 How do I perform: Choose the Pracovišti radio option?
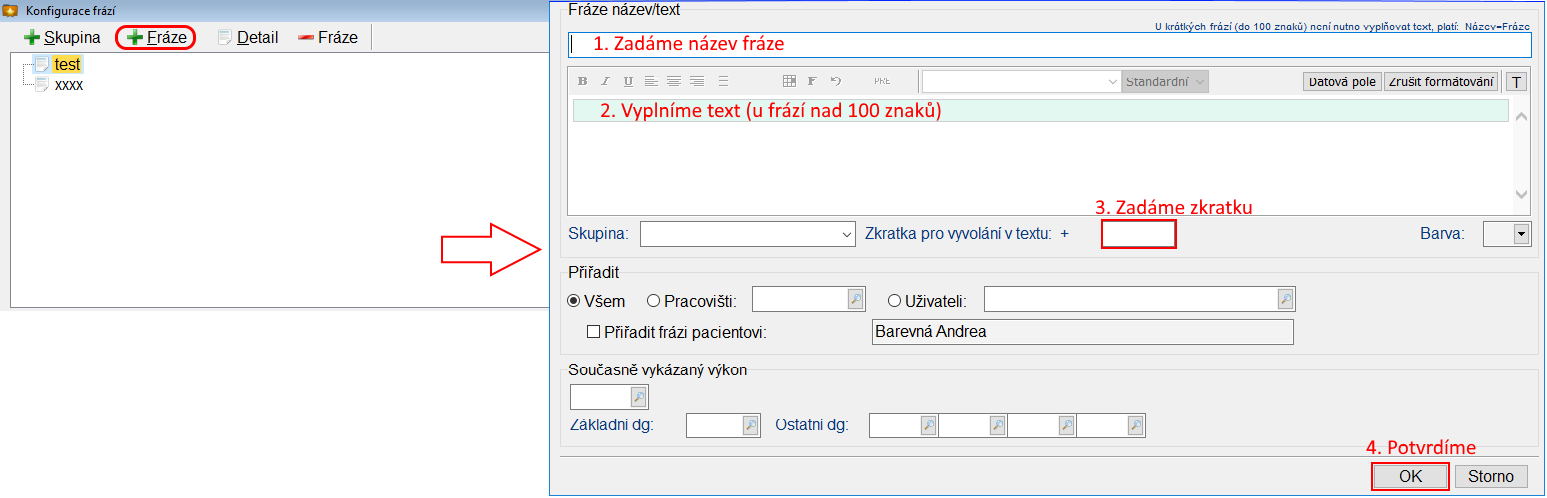[x=654, y=300]
